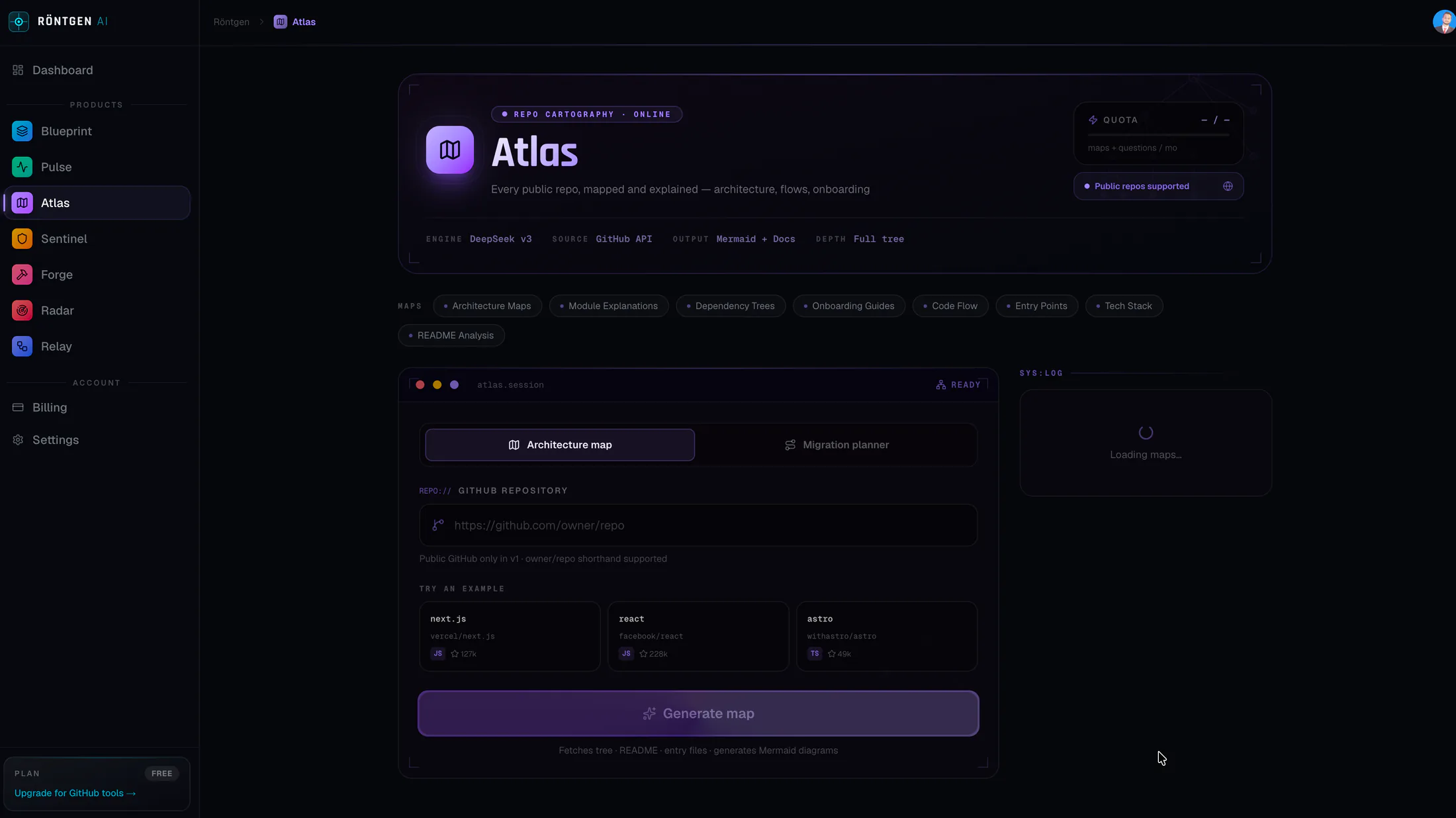Click the Atlas map icon in sidebar

(x=22, y=203)
